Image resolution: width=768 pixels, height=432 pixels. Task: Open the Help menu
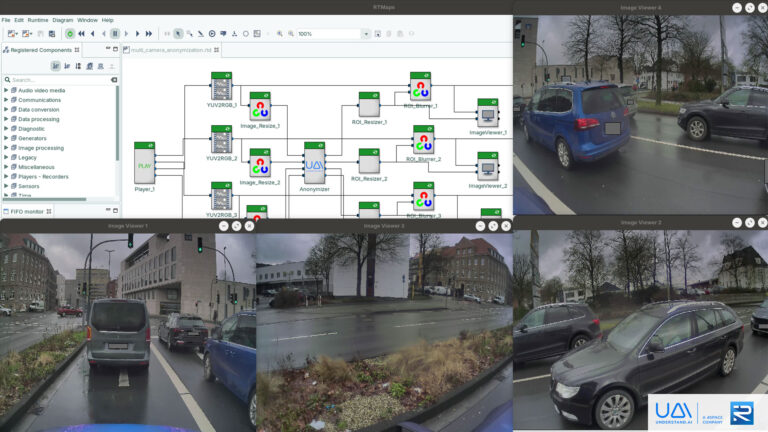[108, 20]
